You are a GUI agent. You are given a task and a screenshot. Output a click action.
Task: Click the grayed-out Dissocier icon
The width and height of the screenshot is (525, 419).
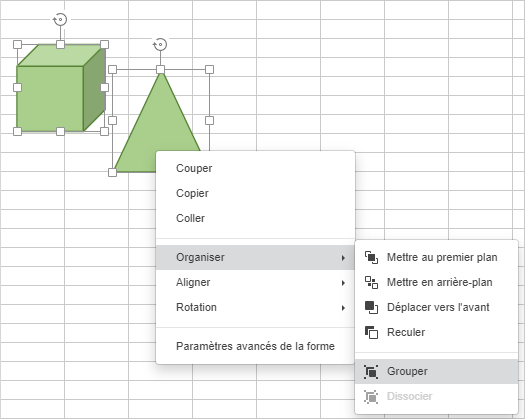[x=371, y=397]
